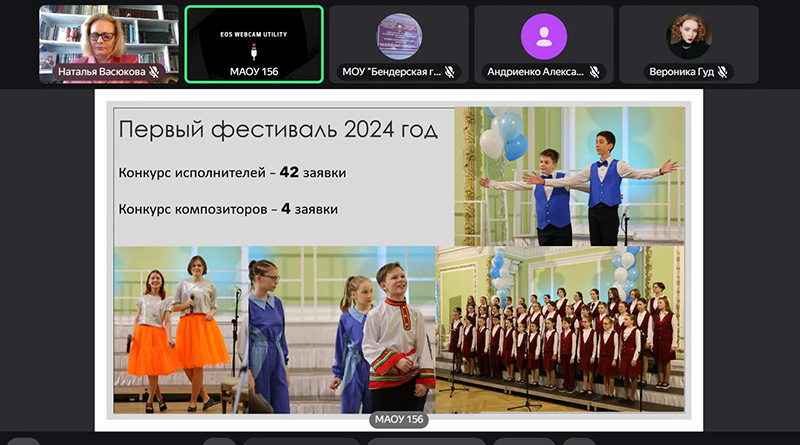Screen dimensions: 800x445
Task: Click muted microphone icon beside Вероника Гуд
Action: click(720, 72)
